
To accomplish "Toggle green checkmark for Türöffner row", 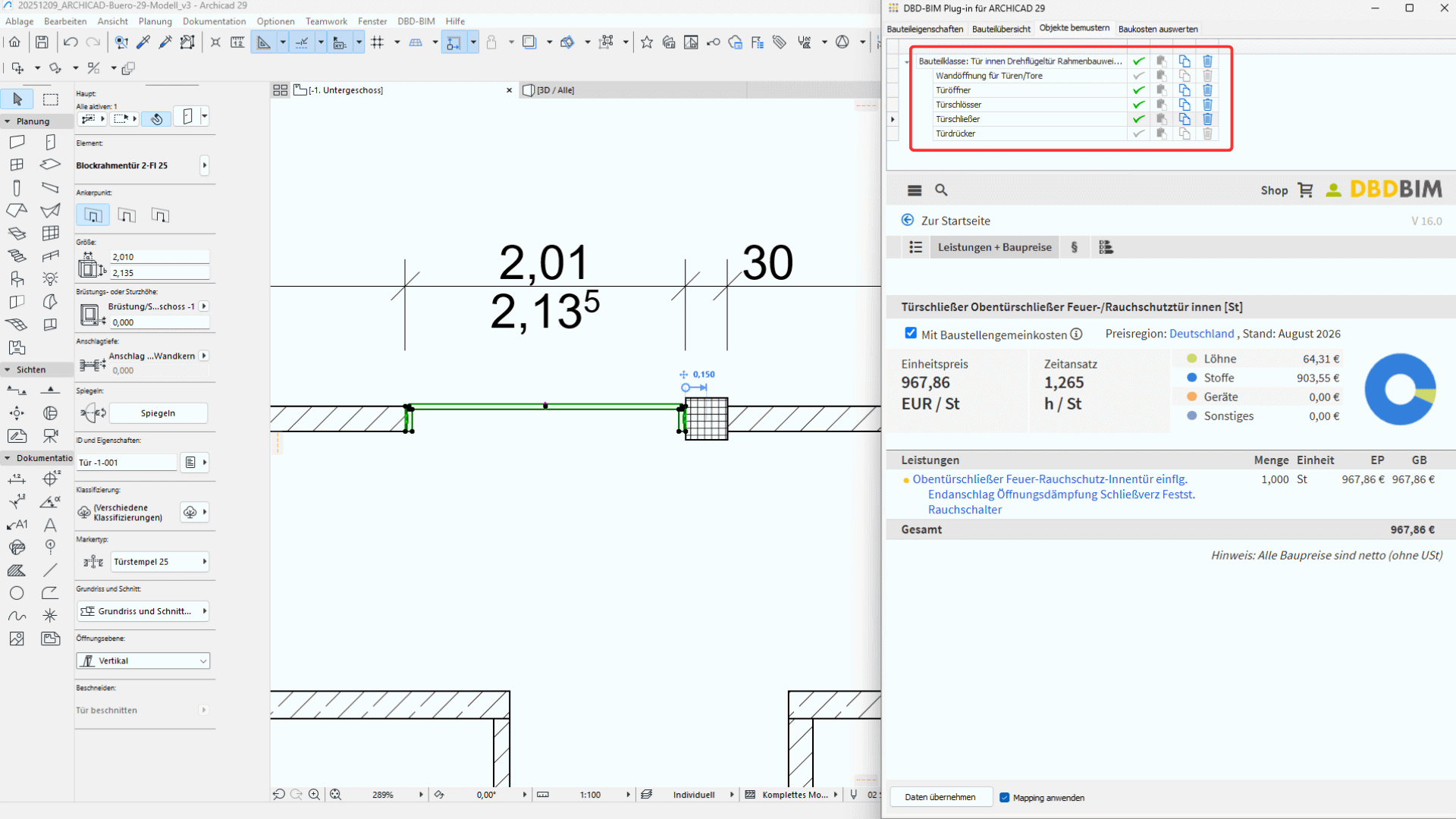I will click(1138, 90).
